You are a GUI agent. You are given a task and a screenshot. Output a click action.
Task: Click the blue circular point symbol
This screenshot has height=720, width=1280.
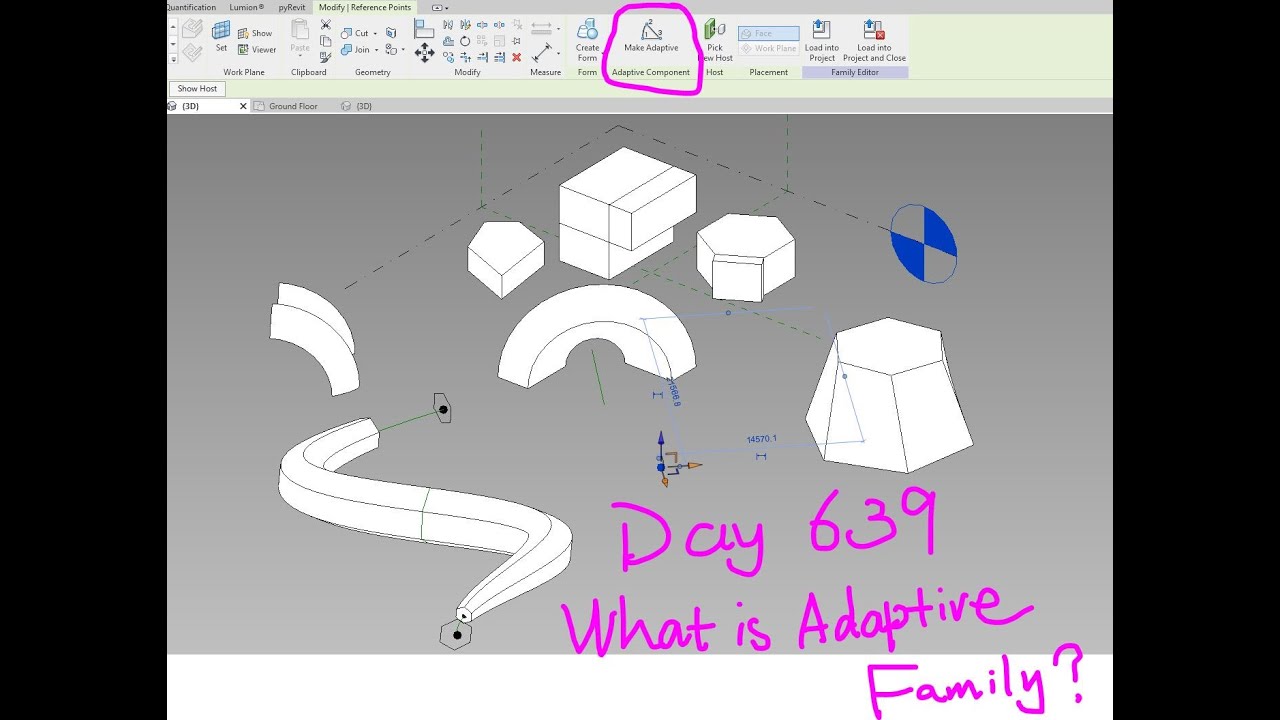[x=923, y=244]
